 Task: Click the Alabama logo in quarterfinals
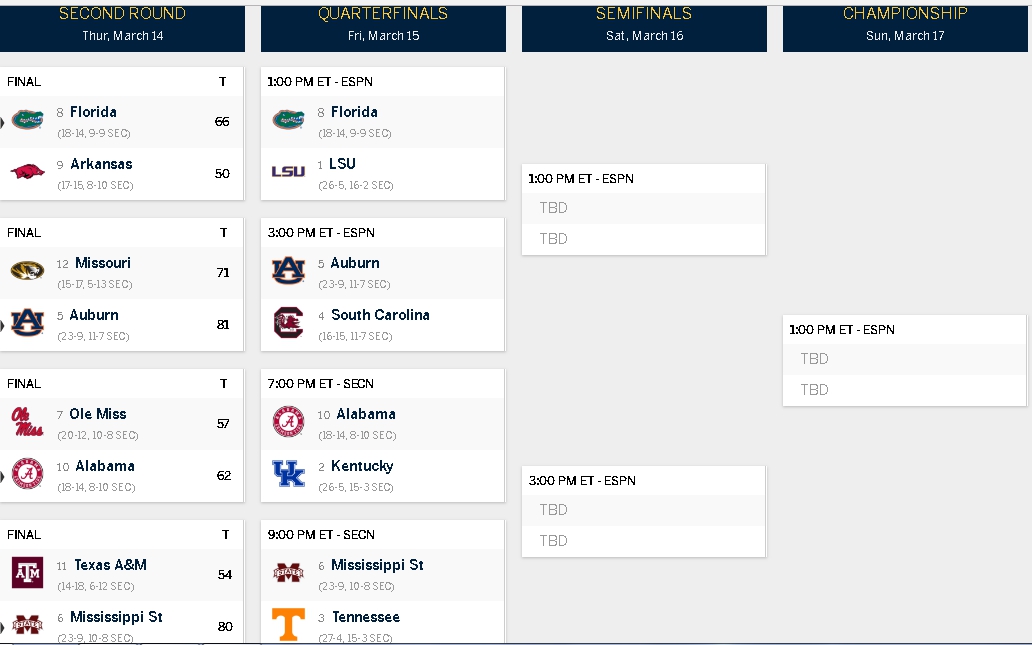point(288,422)
